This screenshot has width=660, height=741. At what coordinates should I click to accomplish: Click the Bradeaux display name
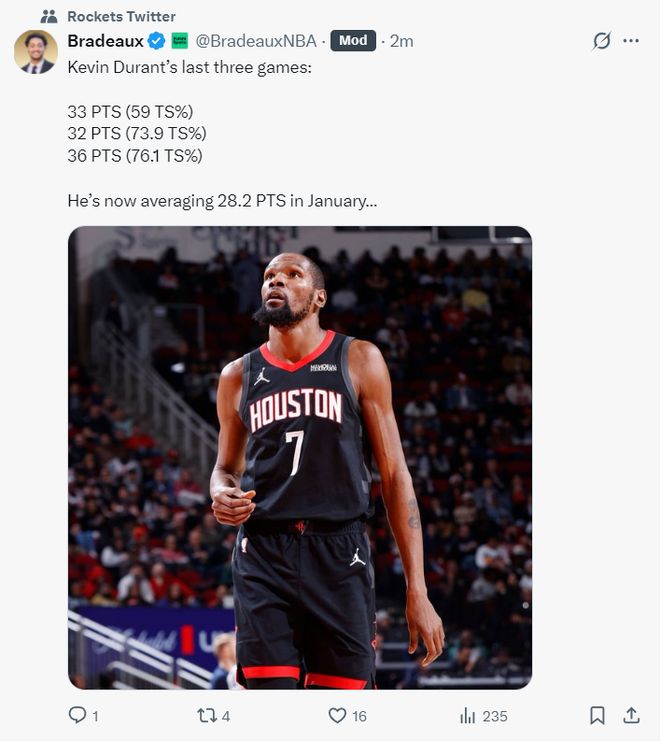coord(105,41)
